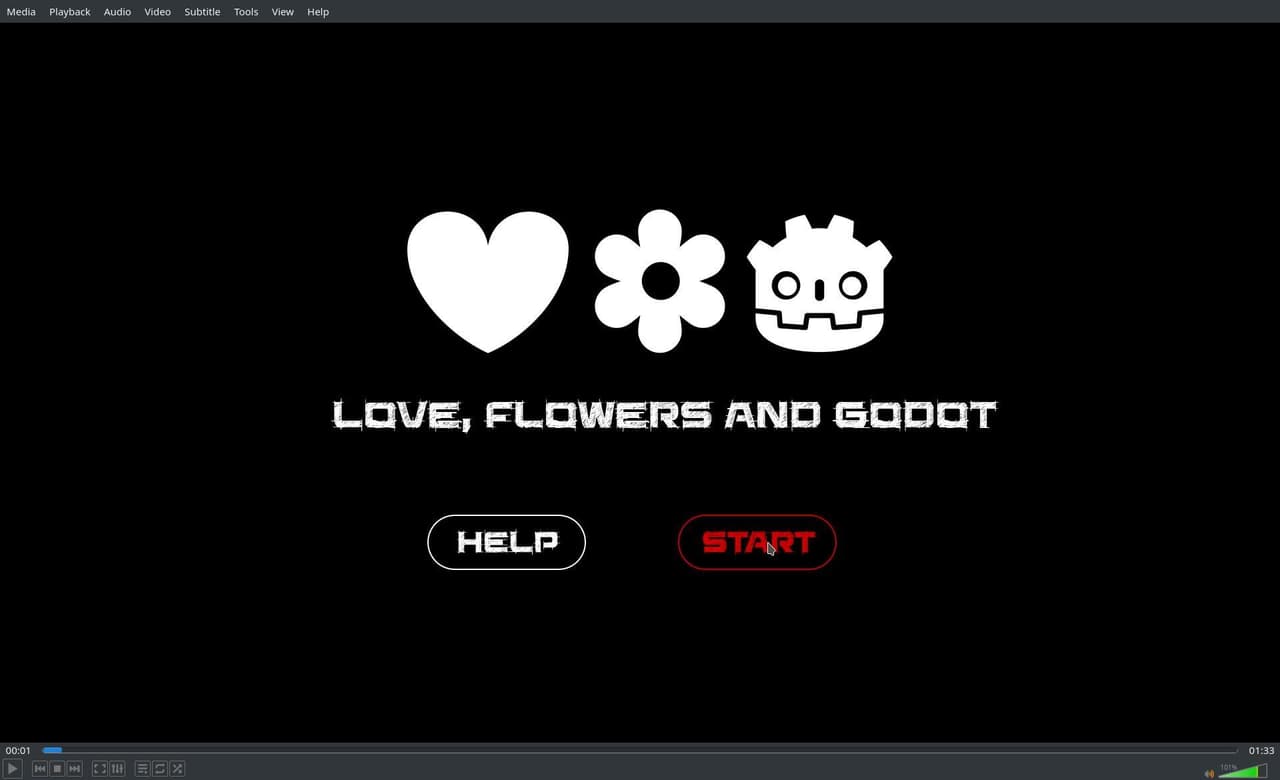Start playback with the Play button
The height and width of the screenshot is (780, 1280).
click(12, 769)
